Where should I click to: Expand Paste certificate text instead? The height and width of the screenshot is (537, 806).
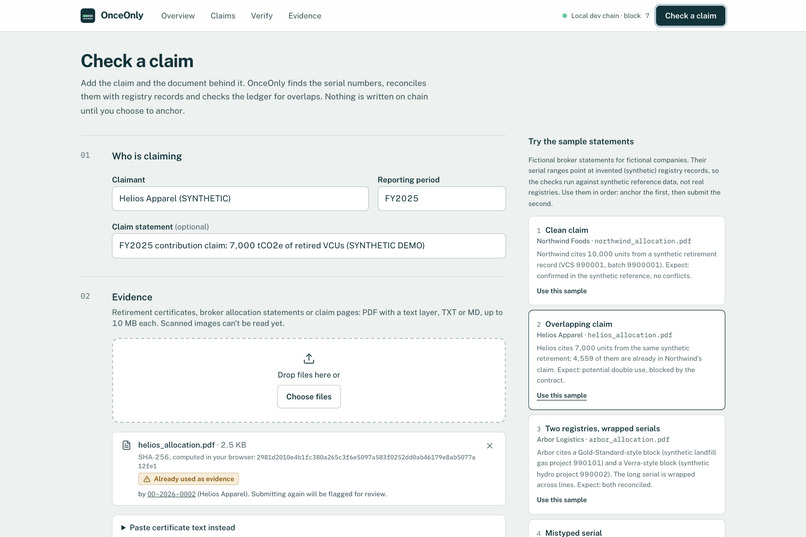pyautogui.click(x=178, y=527)
